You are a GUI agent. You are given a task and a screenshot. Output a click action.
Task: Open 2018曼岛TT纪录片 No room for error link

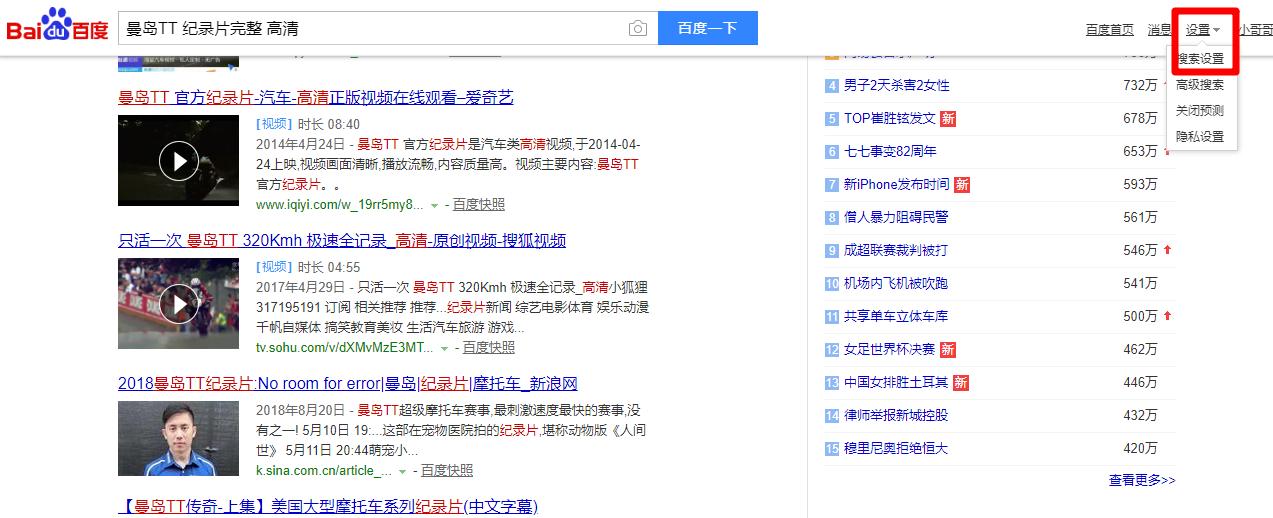(348, 384)
